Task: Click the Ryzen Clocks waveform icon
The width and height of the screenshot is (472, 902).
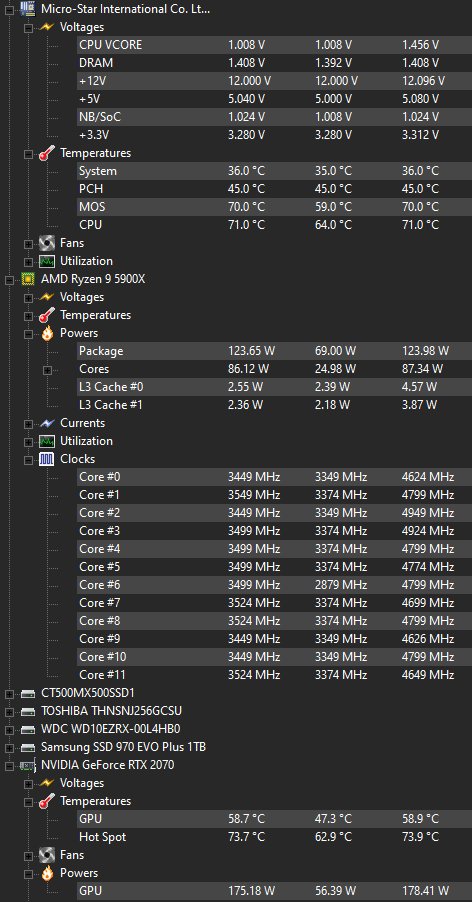Action: tap(47, 459)
